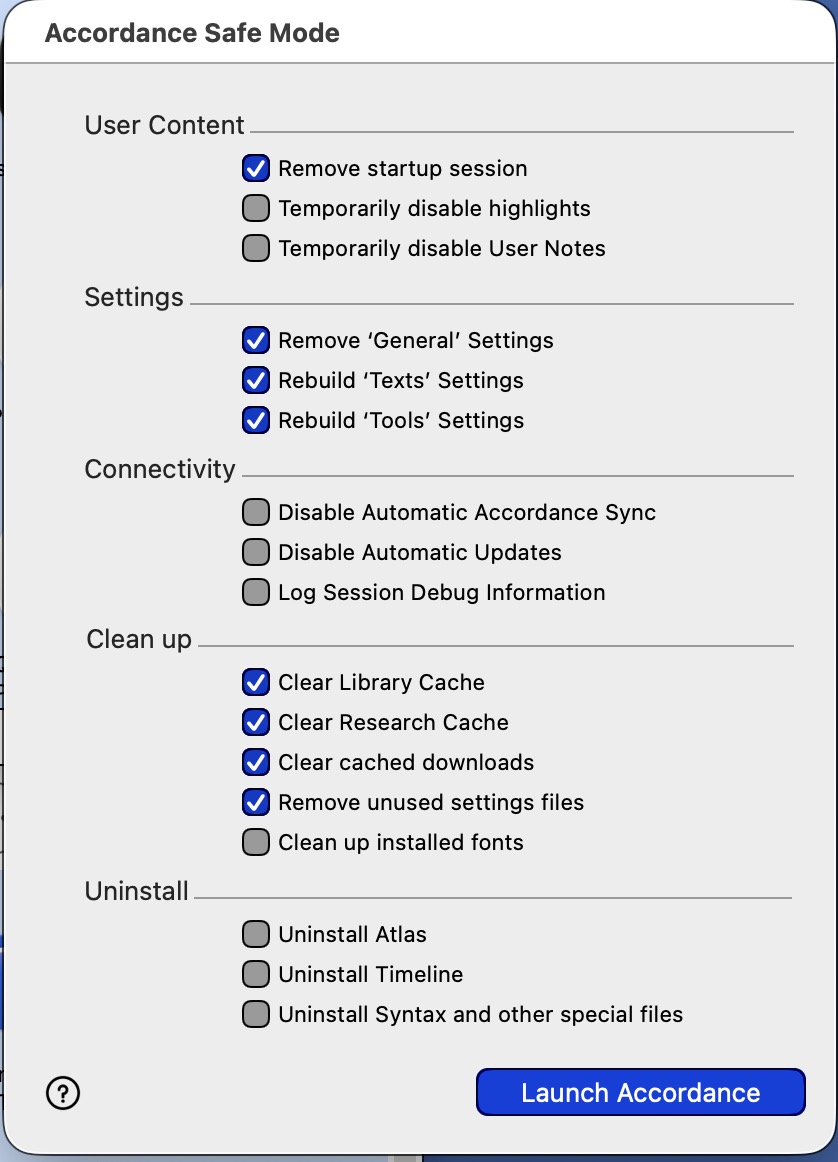
Task: Open the help question mark icon
Action: [x=63, y=1093]
